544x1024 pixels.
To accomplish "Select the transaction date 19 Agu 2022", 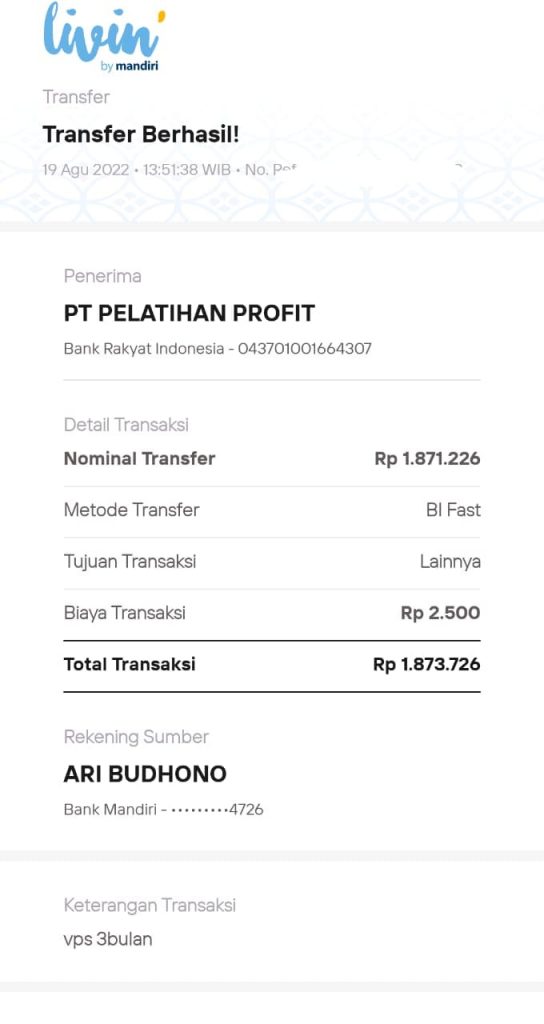I will [x=86, y=170].
